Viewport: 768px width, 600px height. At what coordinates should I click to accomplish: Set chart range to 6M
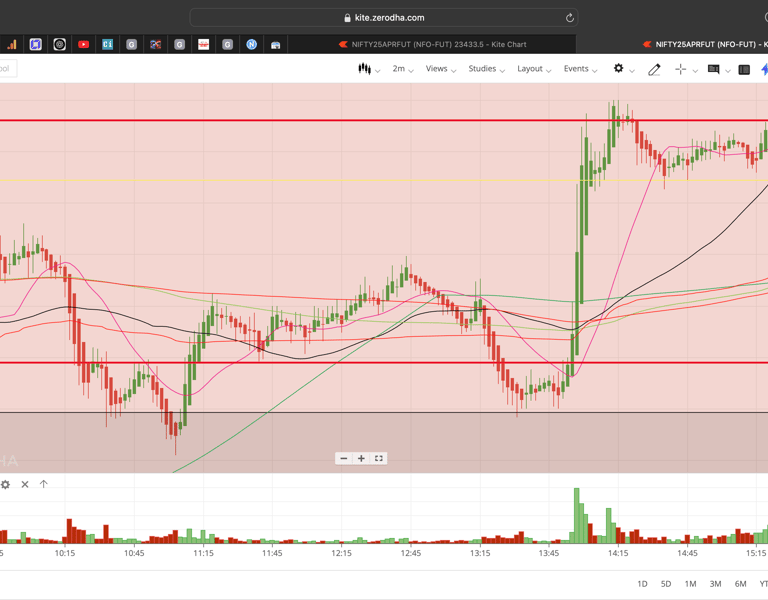click(x=740, y=584)
